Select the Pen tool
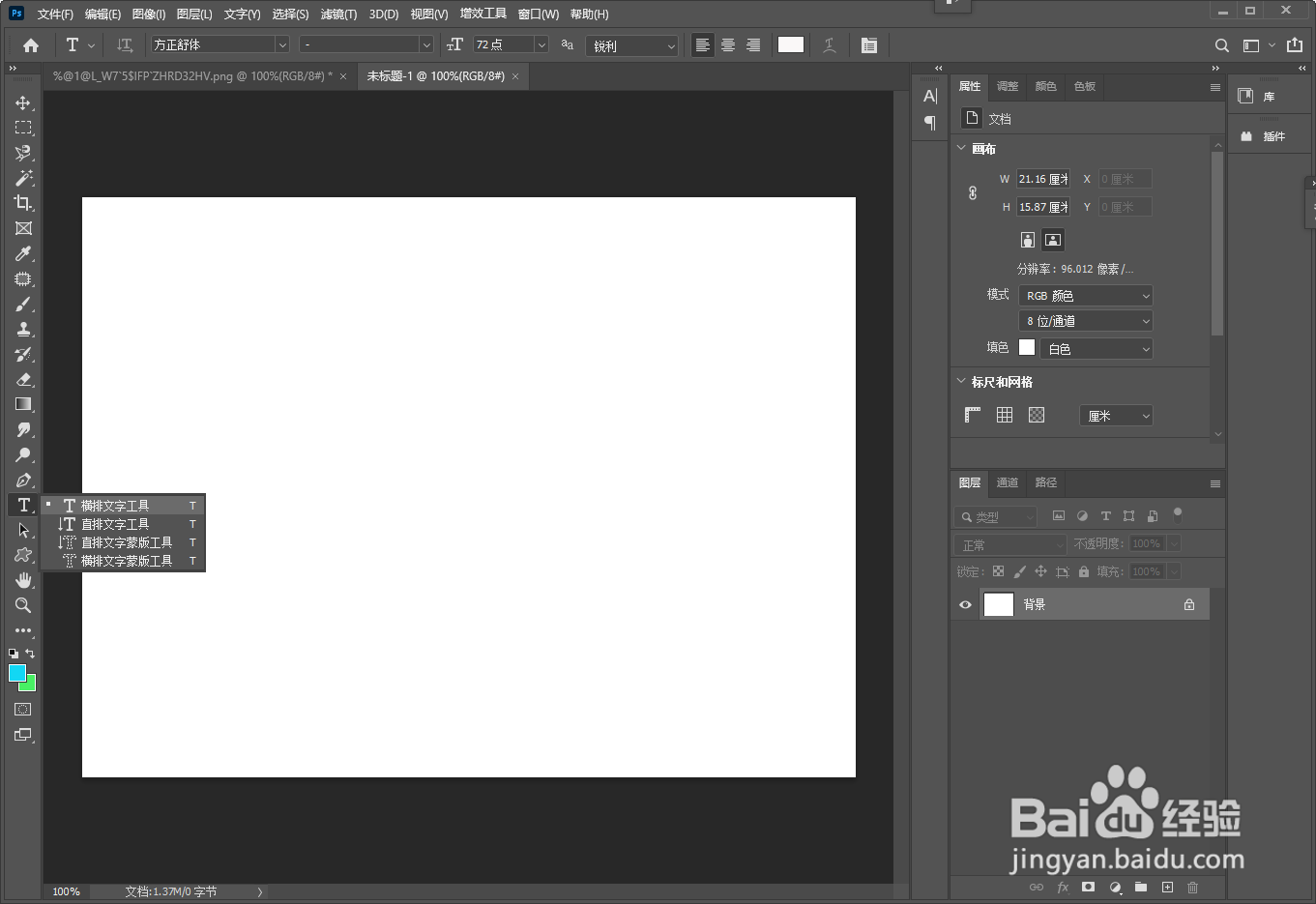1316x904 pixels. point(23,480)
